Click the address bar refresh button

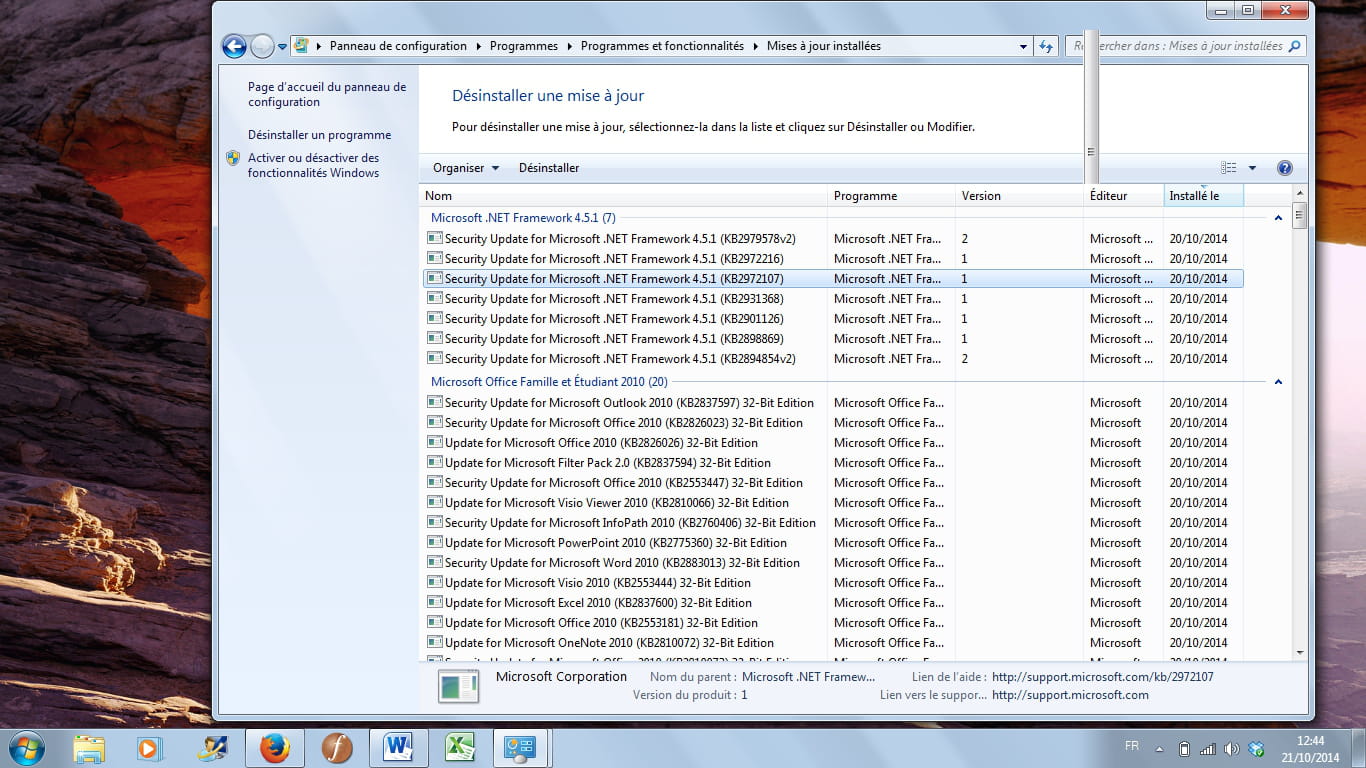[x=1046, y=46]
